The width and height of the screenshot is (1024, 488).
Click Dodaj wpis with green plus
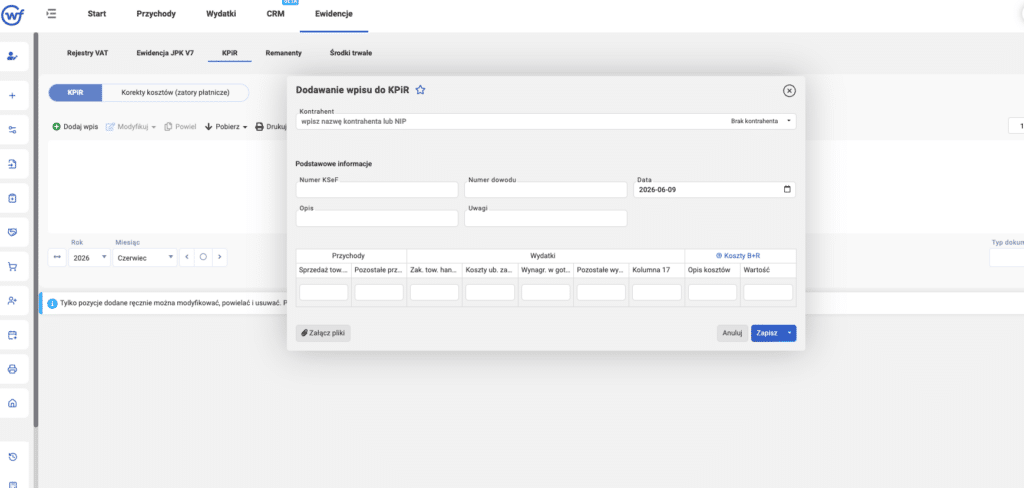(75, 127)
